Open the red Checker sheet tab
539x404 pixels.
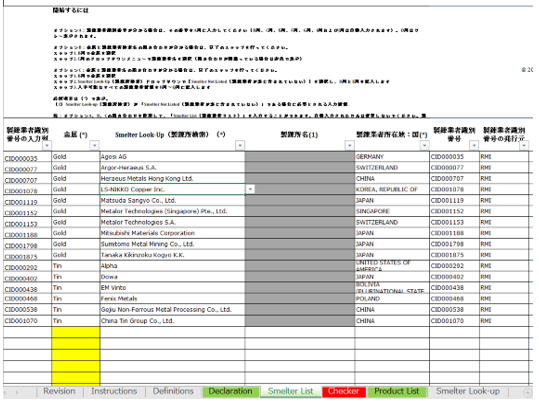(343, 391)
